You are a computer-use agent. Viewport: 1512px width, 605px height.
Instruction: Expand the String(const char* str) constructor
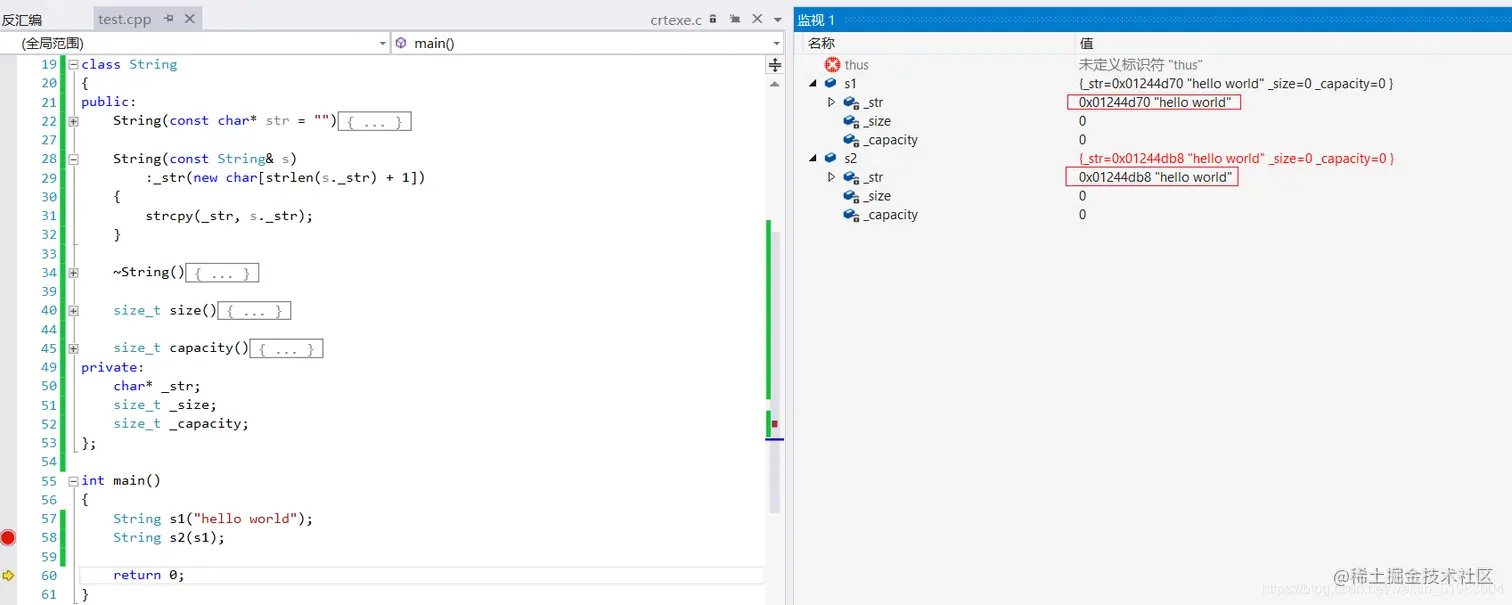pos(73,121)
